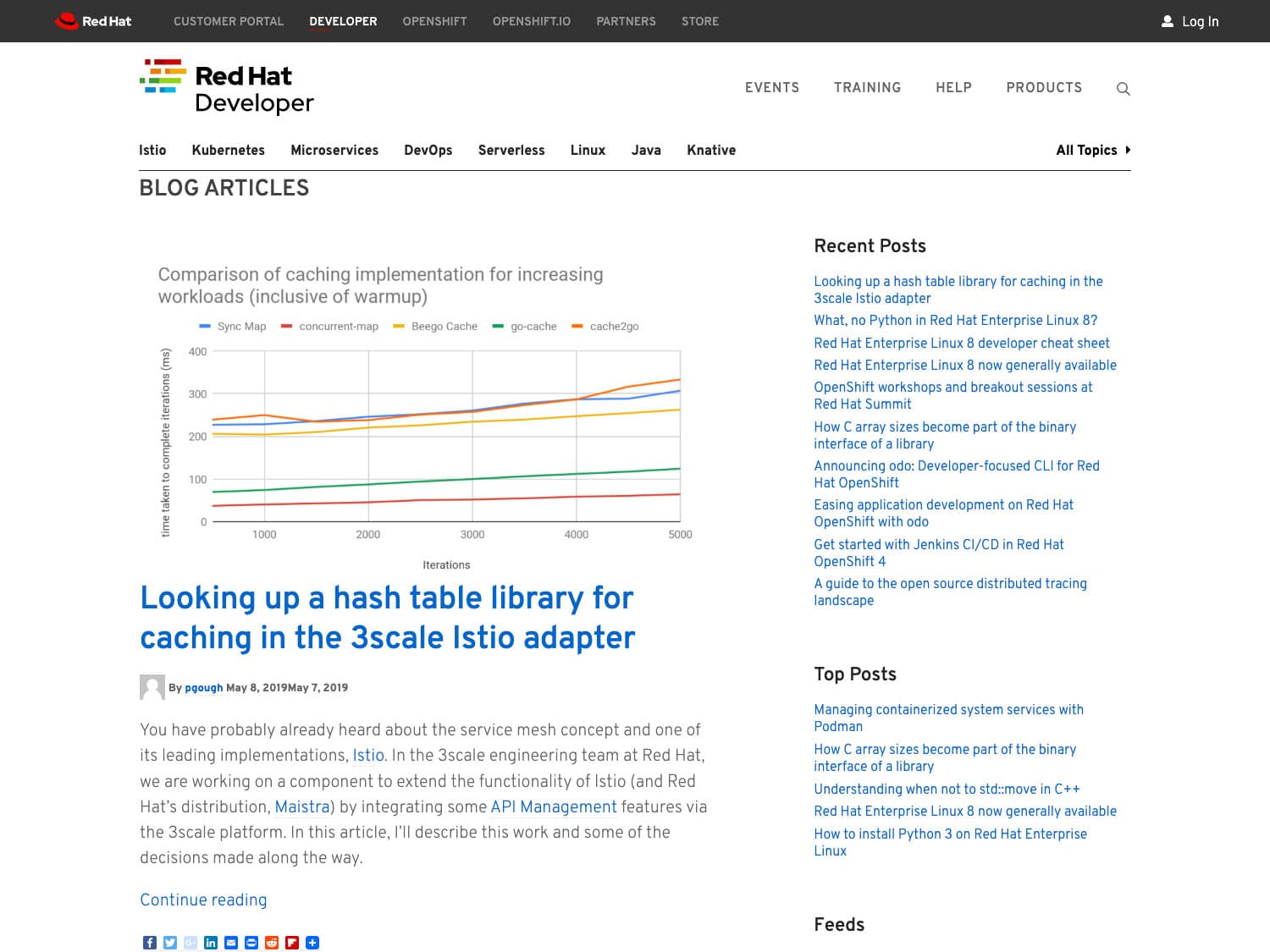Open recent post about hash table library

(x=958, y=289)
